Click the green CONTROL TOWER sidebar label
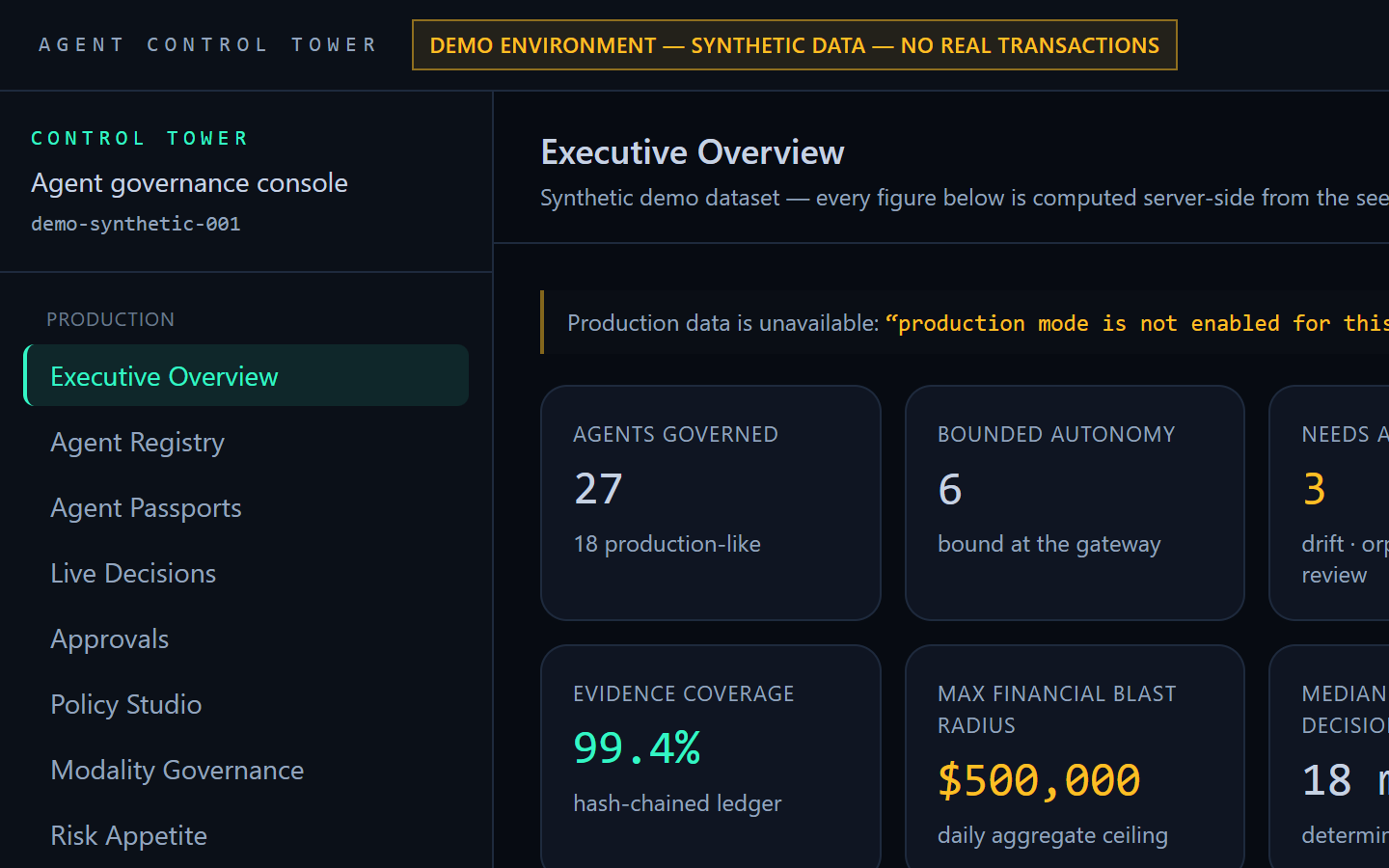This screenshot has height=868, width=1389. click(x=140, y=138)
